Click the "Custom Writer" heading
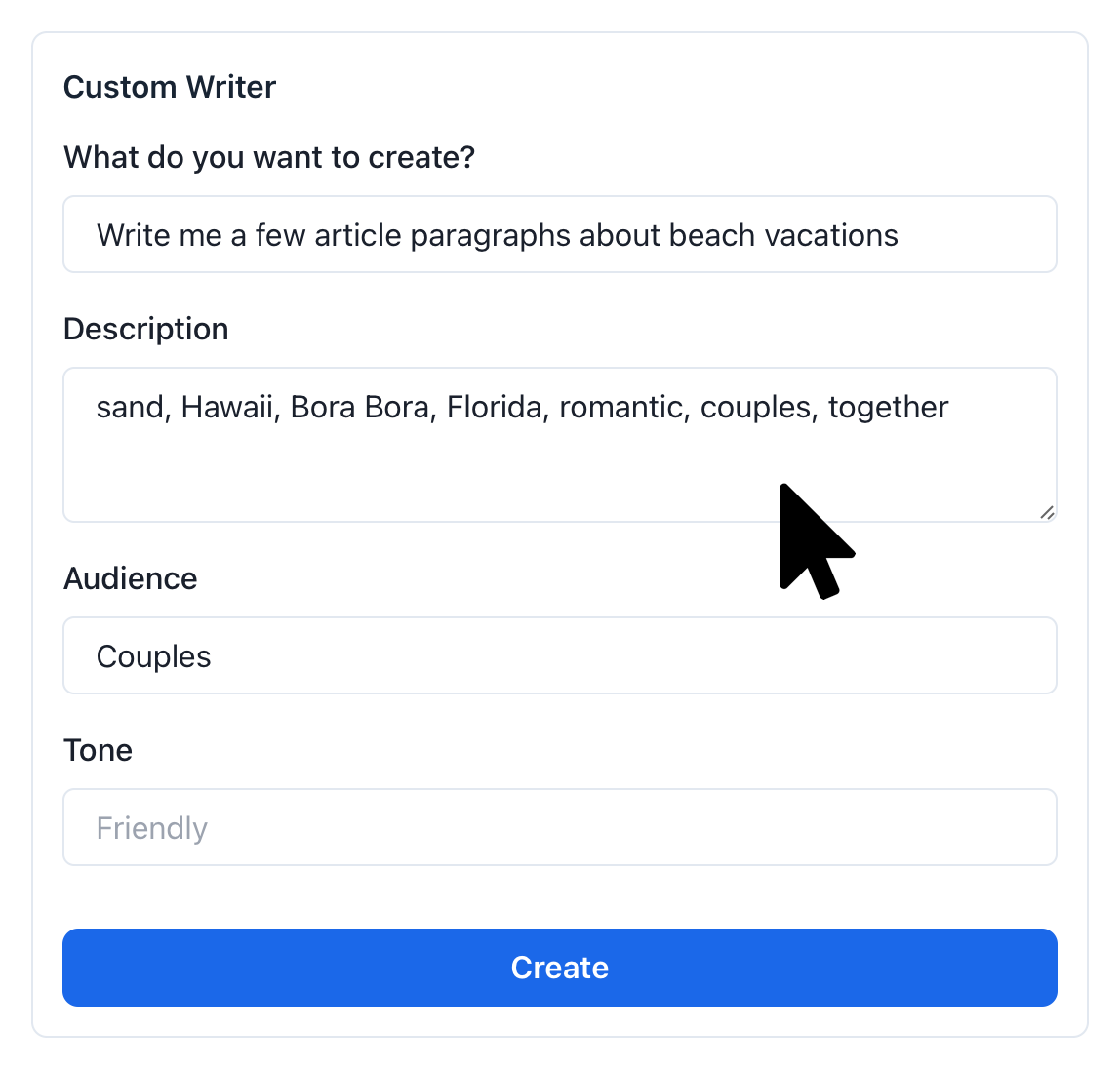 [x=170, y=87]
